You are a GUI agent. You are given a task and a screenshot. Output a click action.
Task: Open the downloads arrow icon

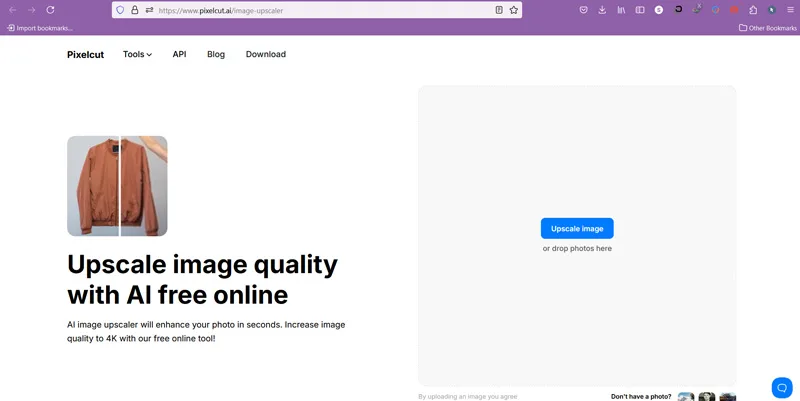pos(602,10)
